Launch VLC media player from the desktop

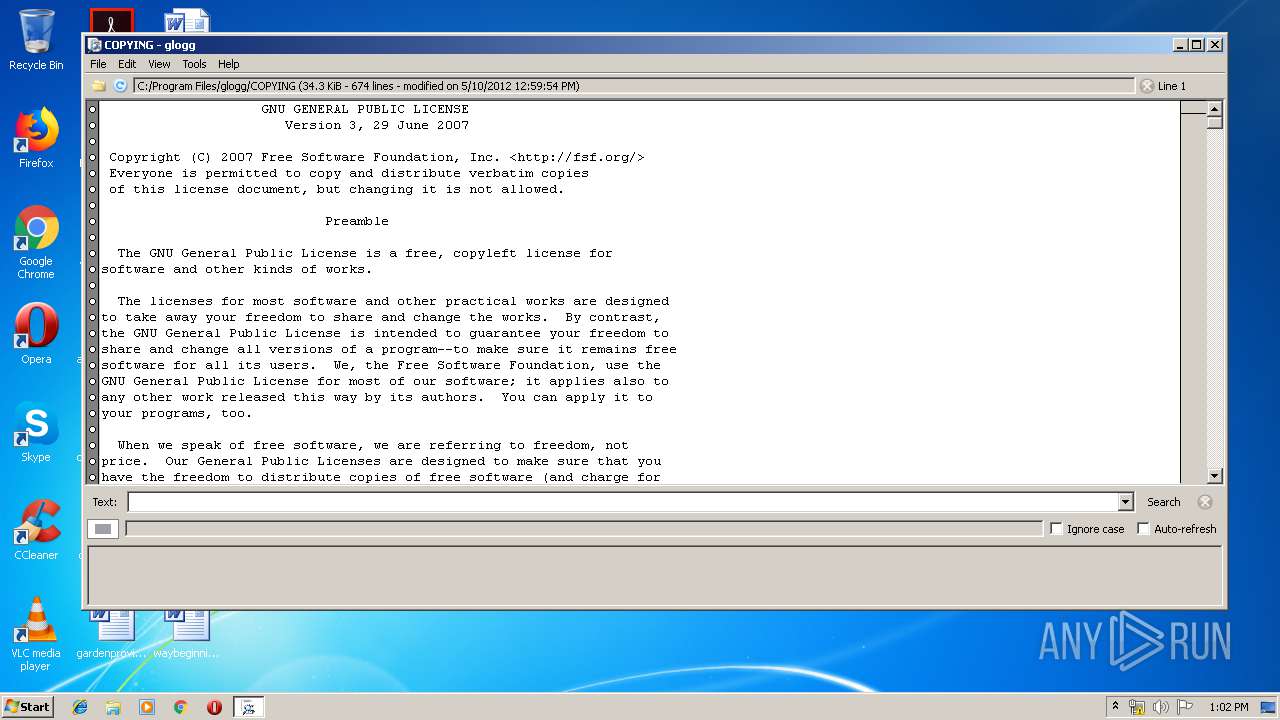tap(36, 634)
